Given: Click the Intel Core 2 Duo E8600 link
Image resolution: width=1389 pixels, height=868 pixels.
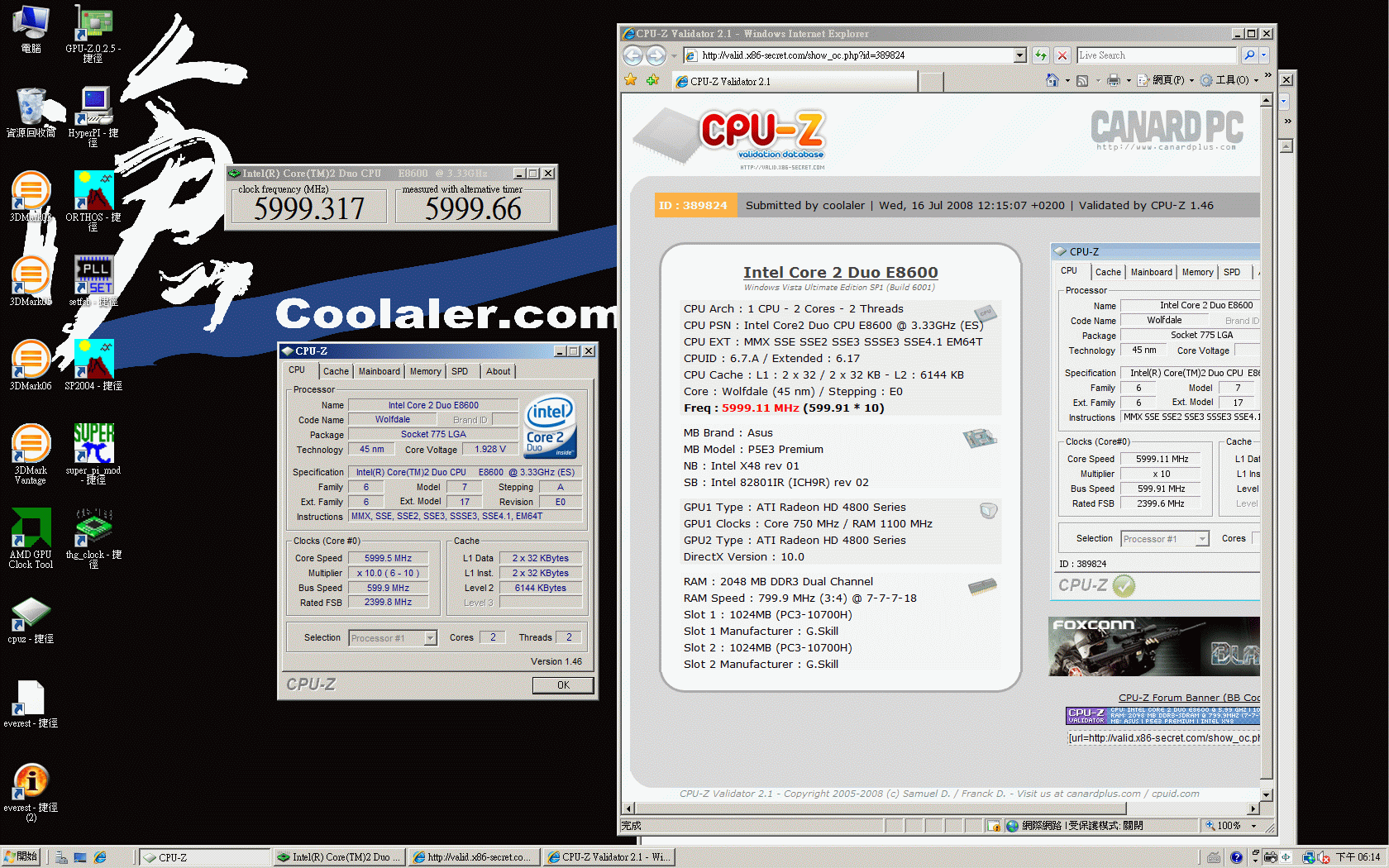Looking at the screenshot, I should 840,272.
